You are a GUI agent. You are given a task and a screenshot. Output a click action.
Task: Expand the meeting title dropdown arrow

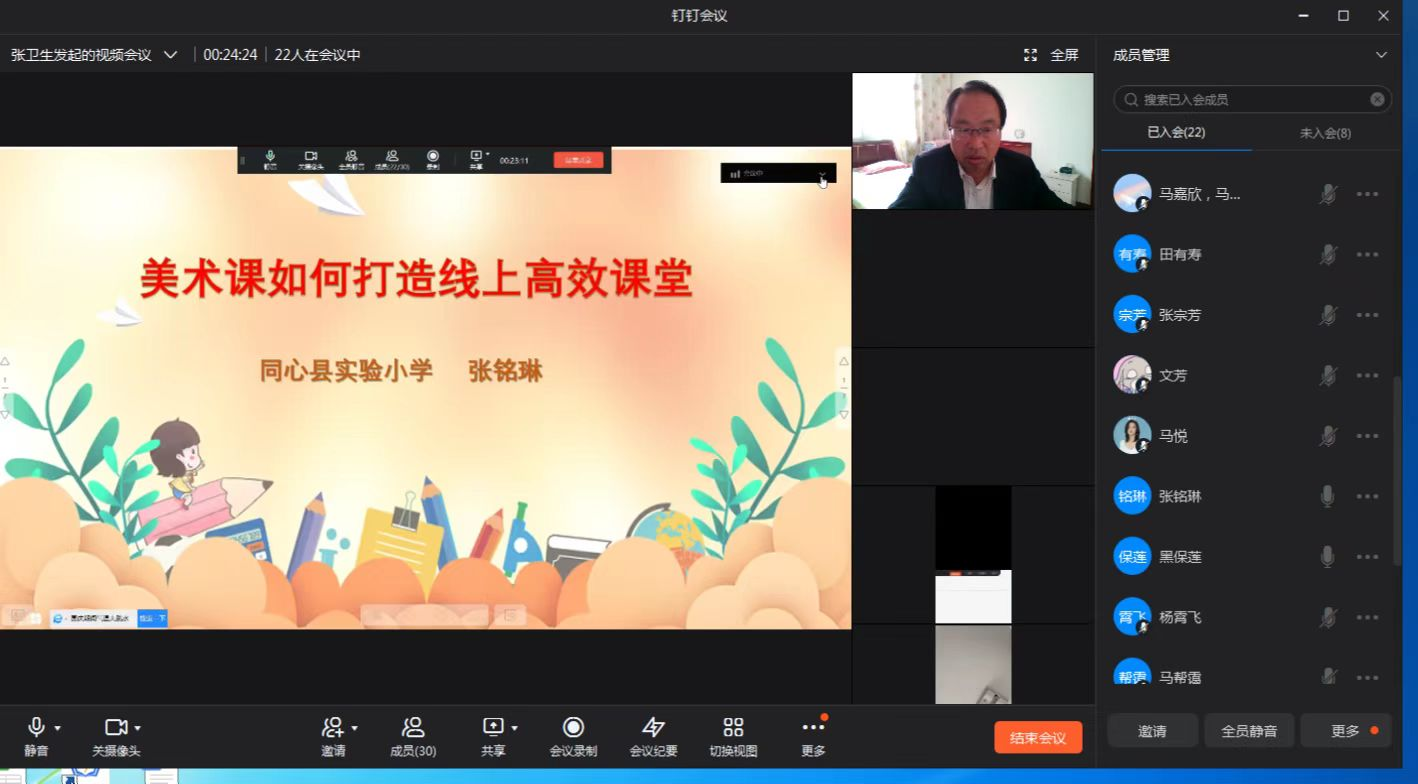(x=170, y=55)
